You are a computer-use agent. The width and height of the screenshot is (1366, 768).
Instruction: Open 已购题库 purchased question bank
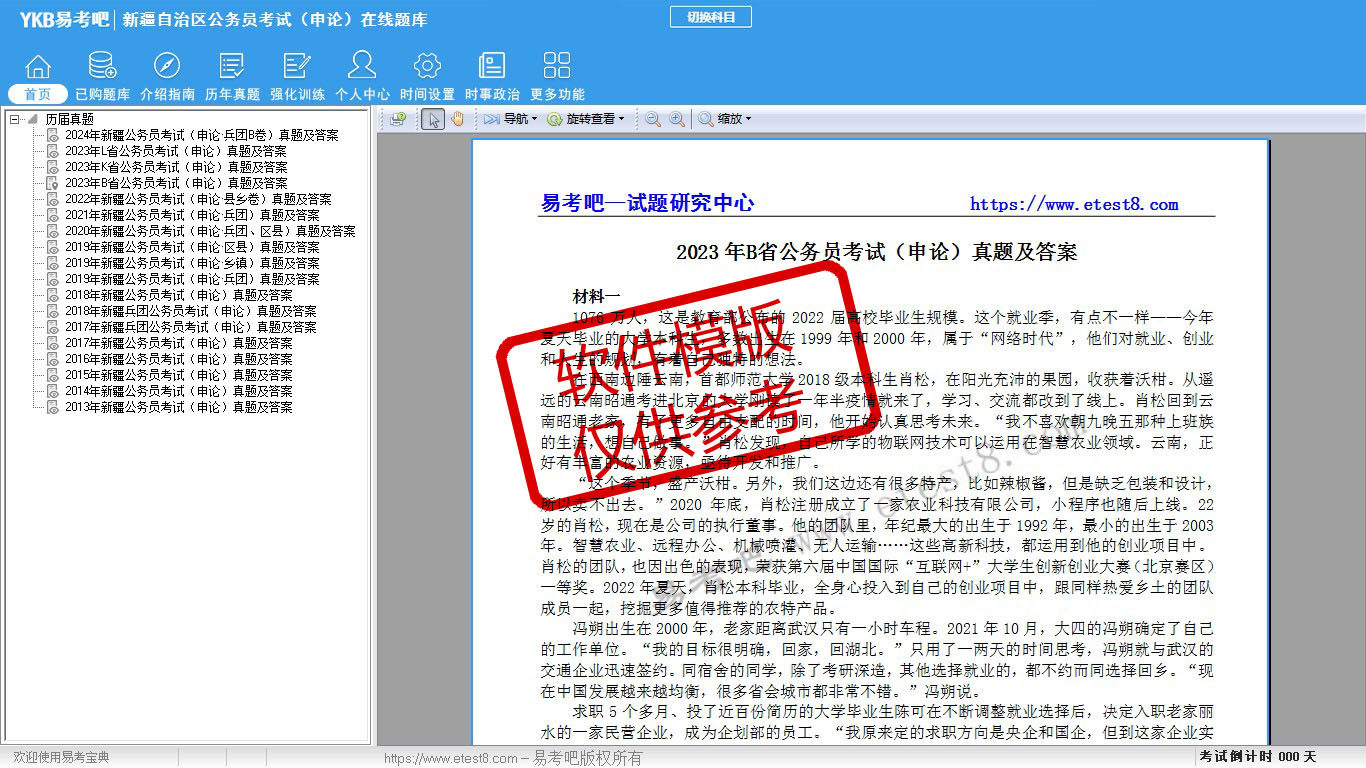point(102,77)
